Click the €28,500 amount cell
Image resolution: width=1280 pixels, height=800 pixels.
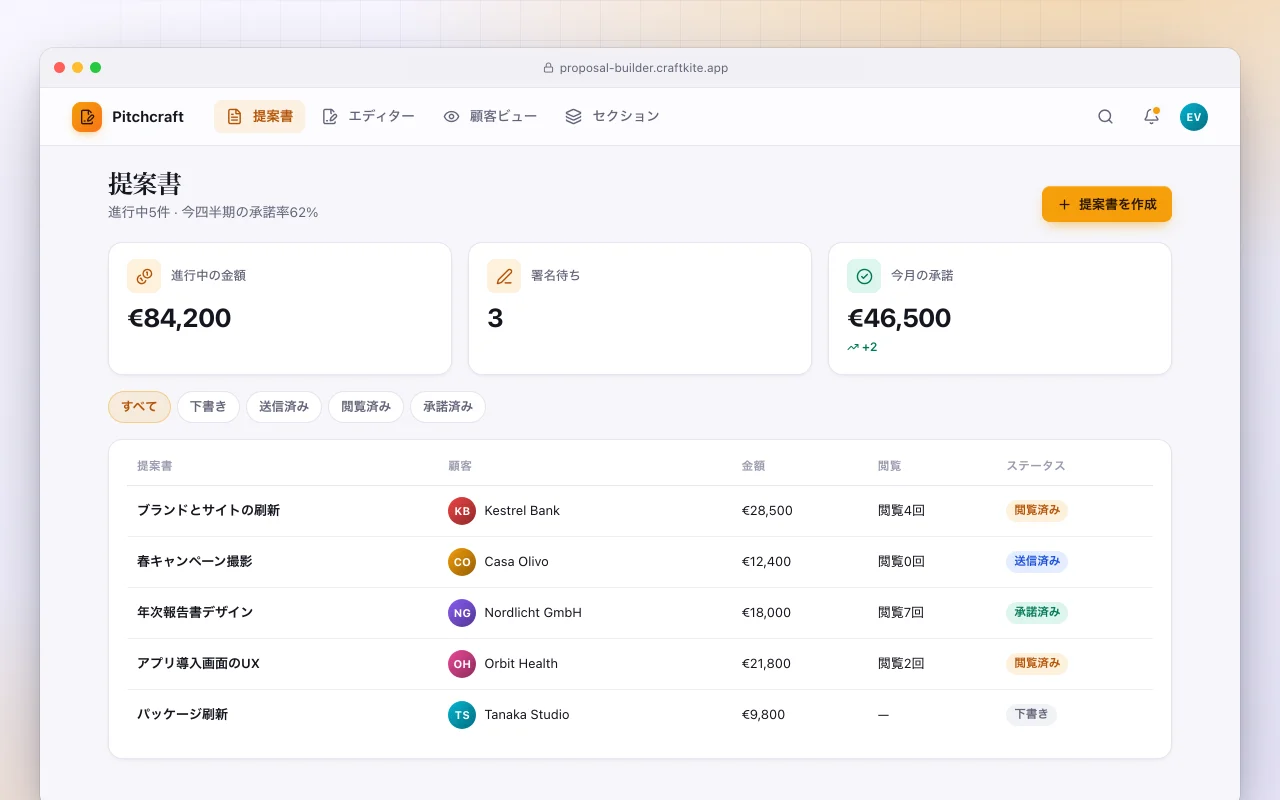point(767,511)
